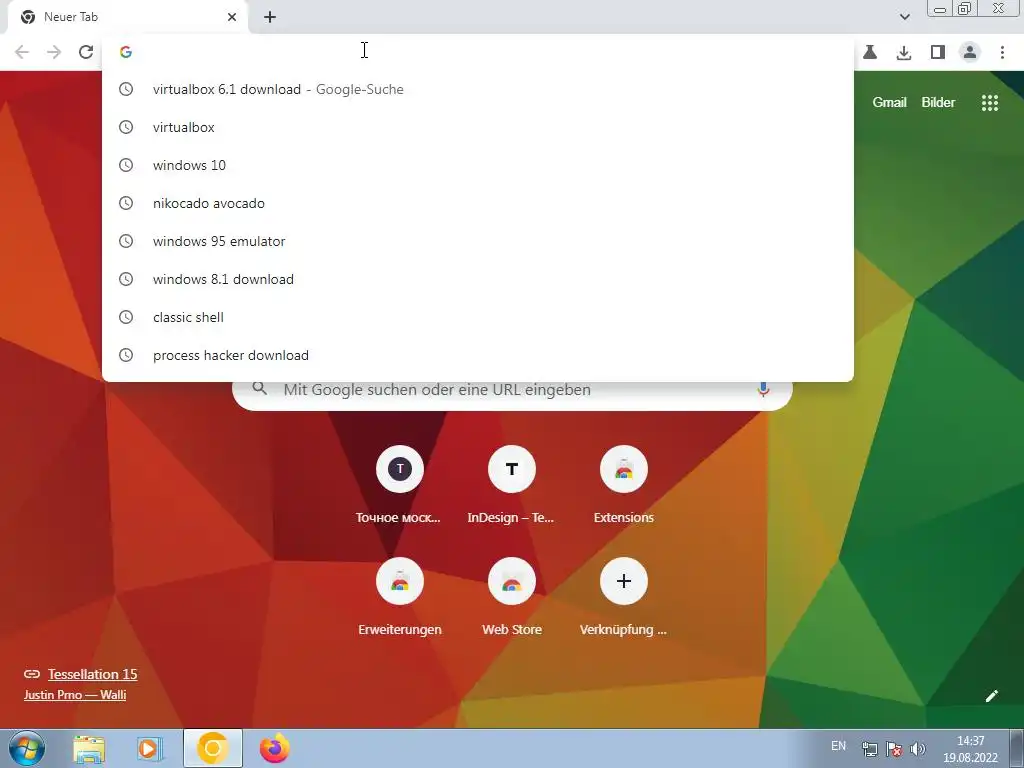Go back using the back arrow

point(22,52)
